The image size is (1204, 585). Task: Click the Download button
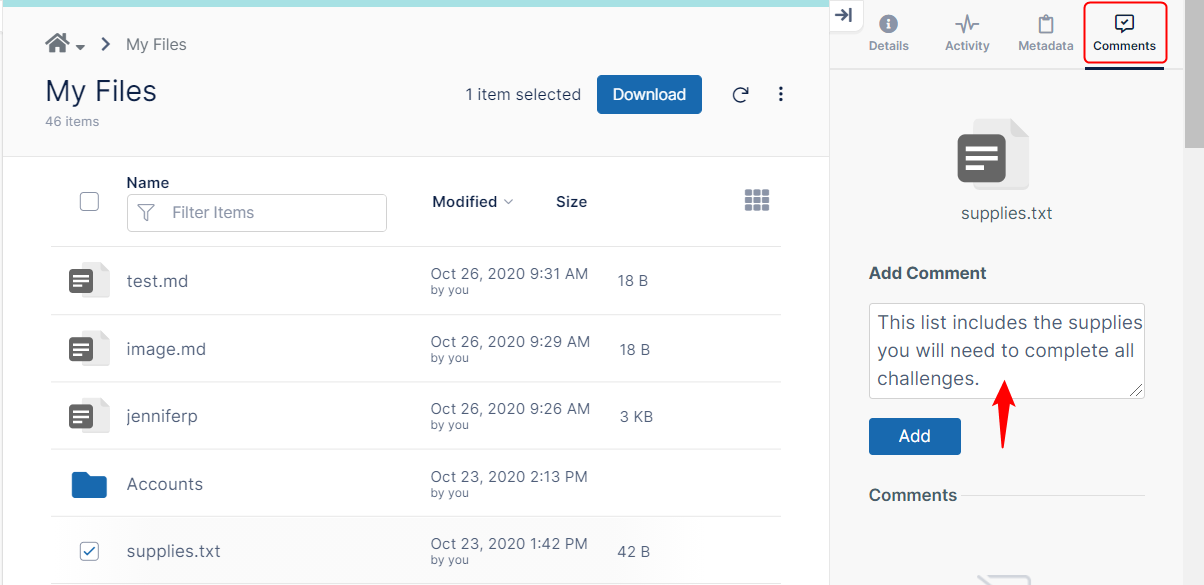click(649, 95)
